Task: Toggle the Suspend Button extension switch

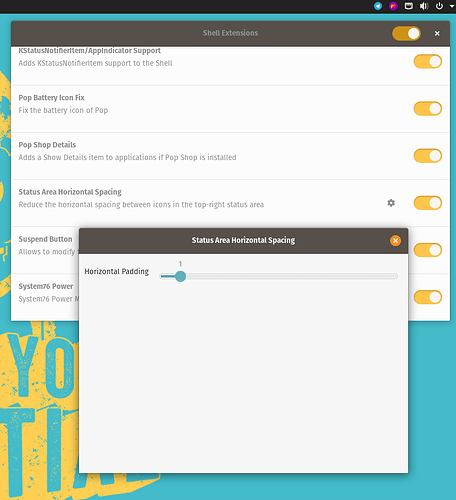Action: pyautogui.click(x=428, y=250)
